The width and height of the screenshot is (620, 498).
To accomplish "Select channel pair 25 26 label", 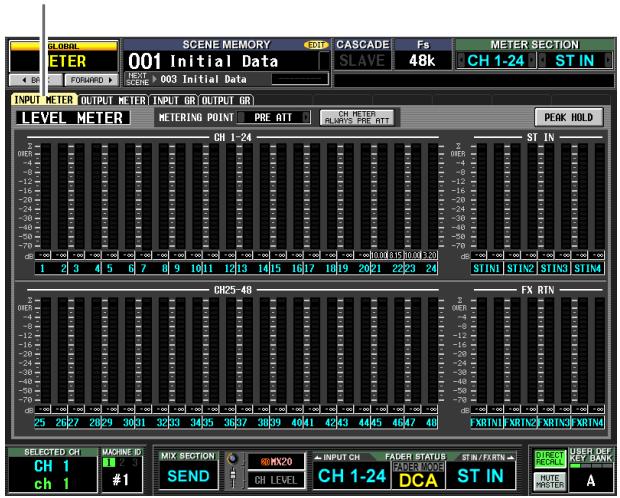I will coord(51,422).
